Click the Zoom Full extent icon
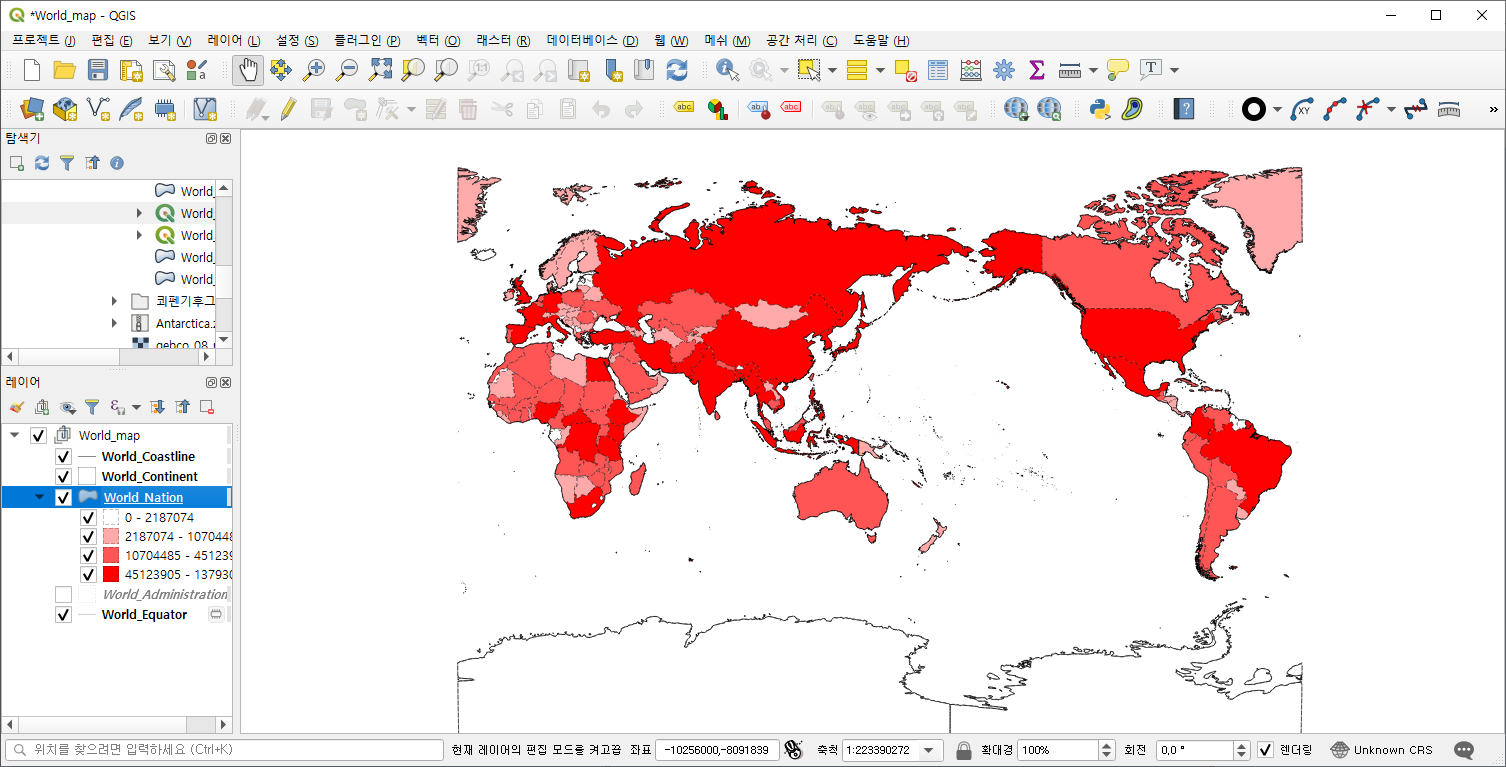The width and height of the screenshot is (1506, 767). 380,70
